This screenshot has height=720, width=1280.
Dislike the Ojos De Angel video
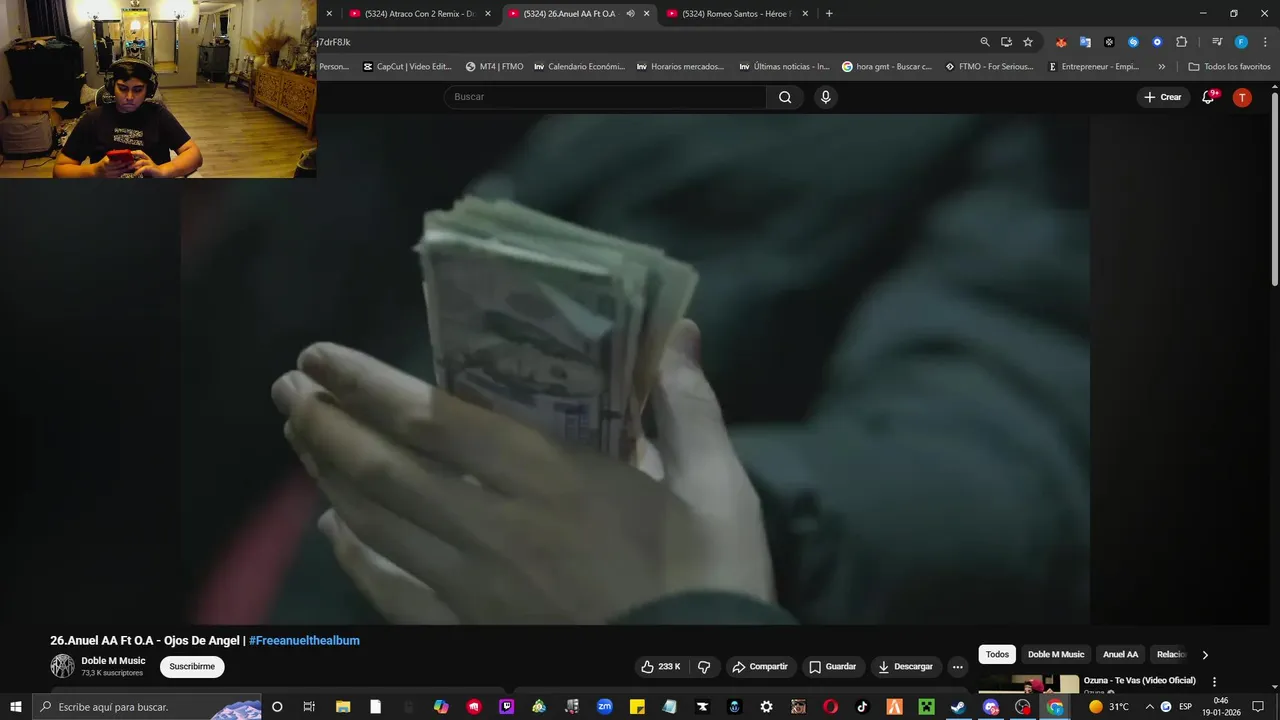point(704,667)
